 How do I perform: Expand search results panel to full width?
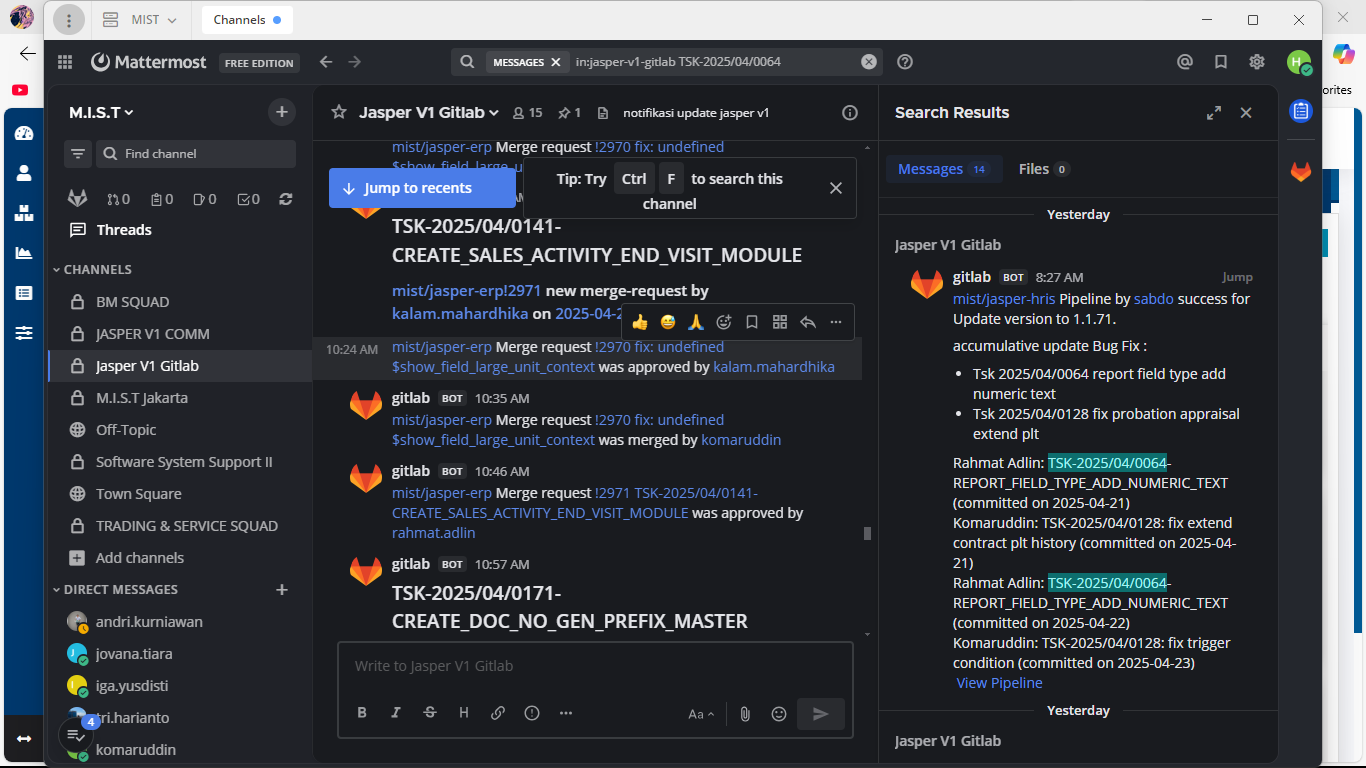pyautogui.click(x=1214, y=113)
